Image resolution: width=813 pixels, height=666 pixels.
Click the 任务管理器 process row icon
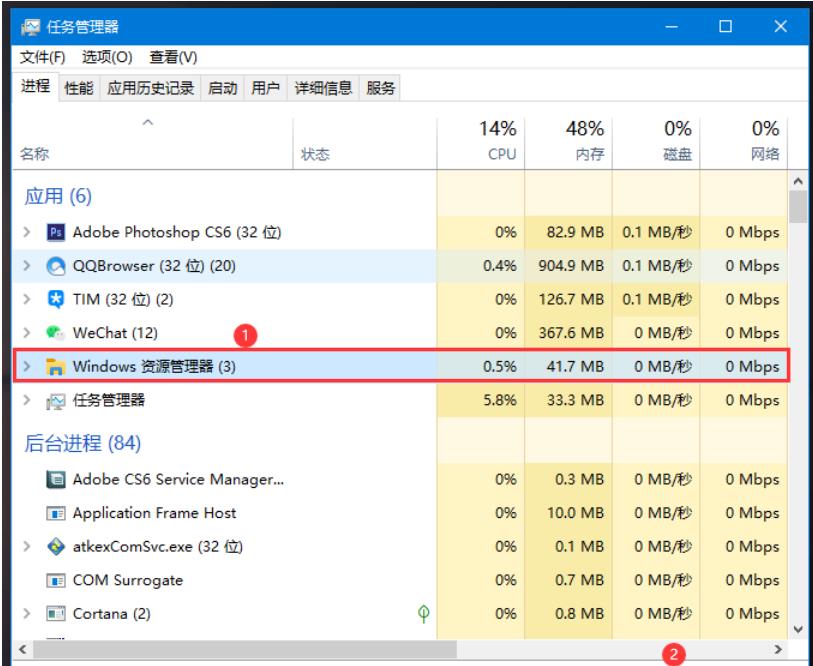click(x=55, y=400)
